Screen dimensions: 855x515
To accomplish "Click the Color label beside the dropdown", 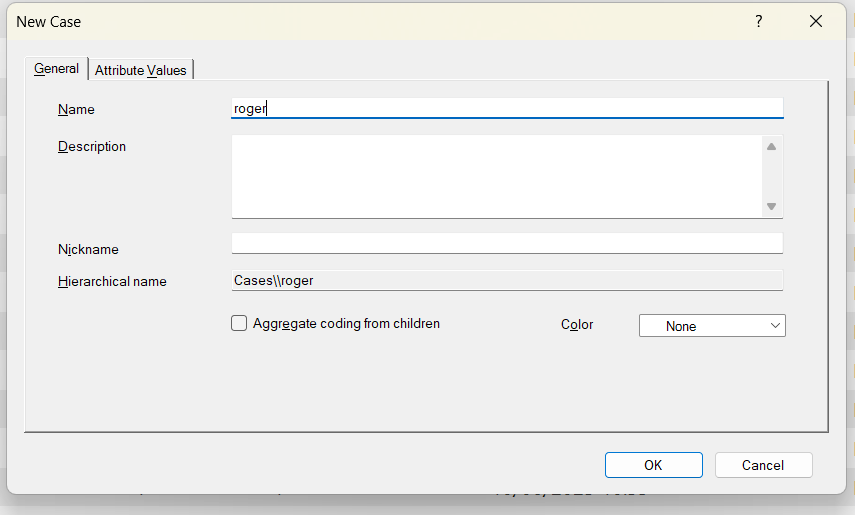I will [x=577, y=325].
